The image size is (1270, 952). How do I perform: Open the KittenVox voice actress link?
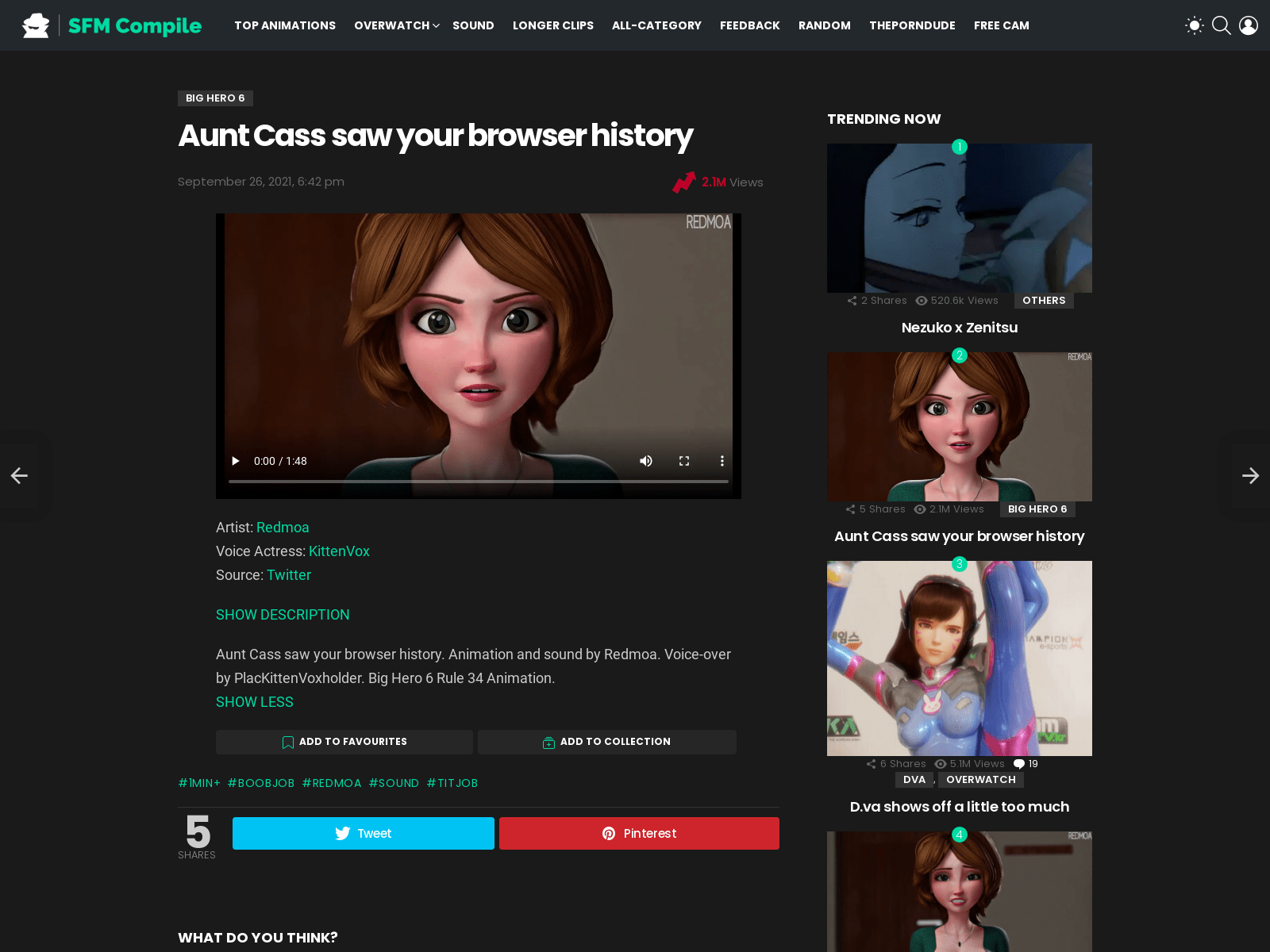[x=339, y=551]
